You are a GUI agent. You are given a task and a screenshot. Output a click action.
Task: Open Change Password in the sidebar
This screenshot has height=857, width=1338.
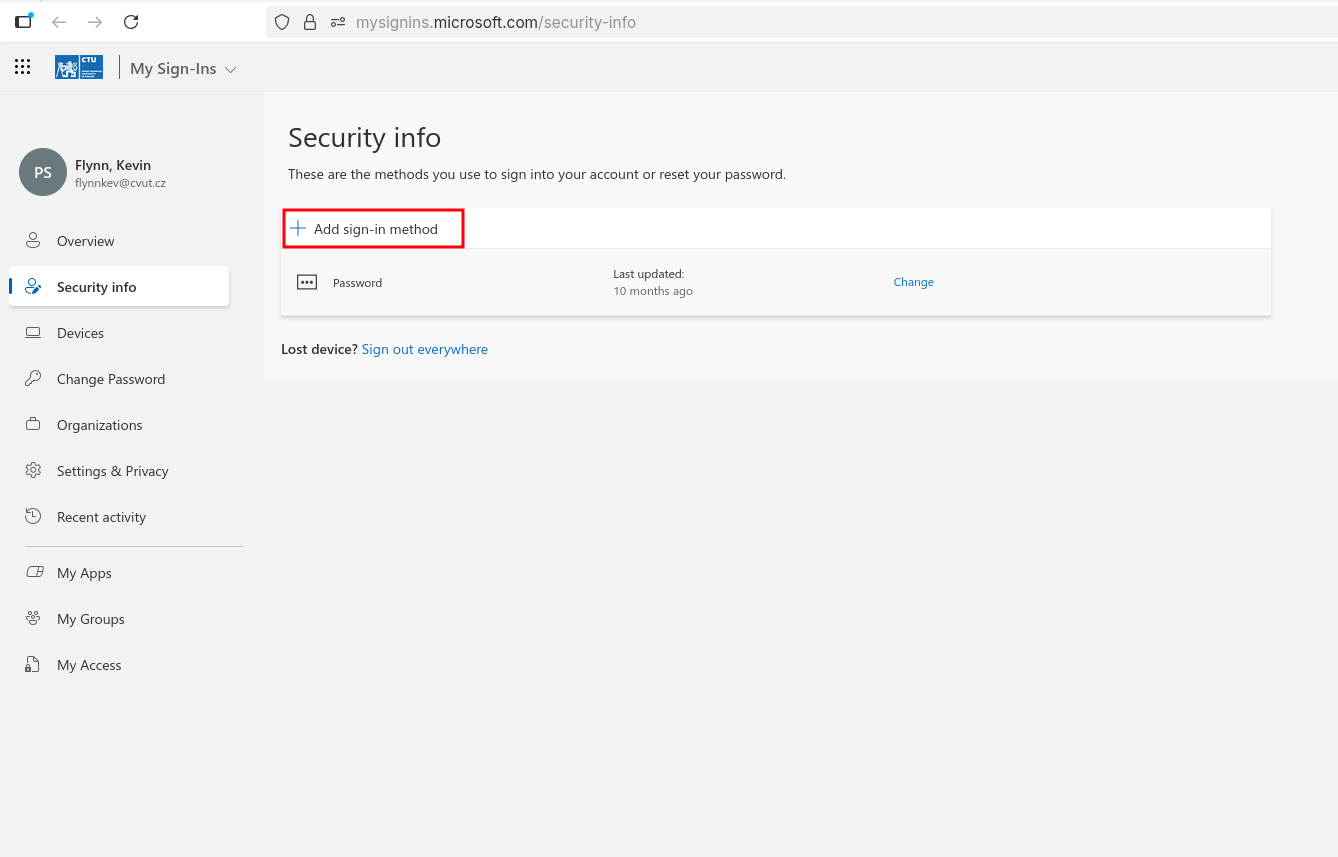[x=110, y=379]
